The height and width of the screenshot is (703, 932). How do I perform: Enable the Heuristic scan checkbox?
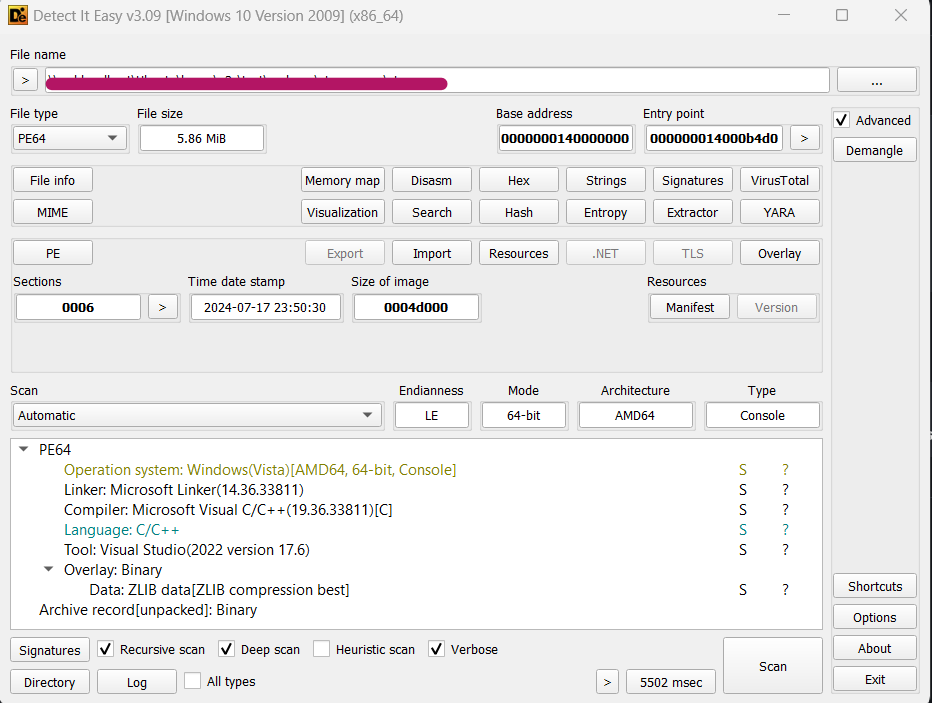tap(321, 649)
